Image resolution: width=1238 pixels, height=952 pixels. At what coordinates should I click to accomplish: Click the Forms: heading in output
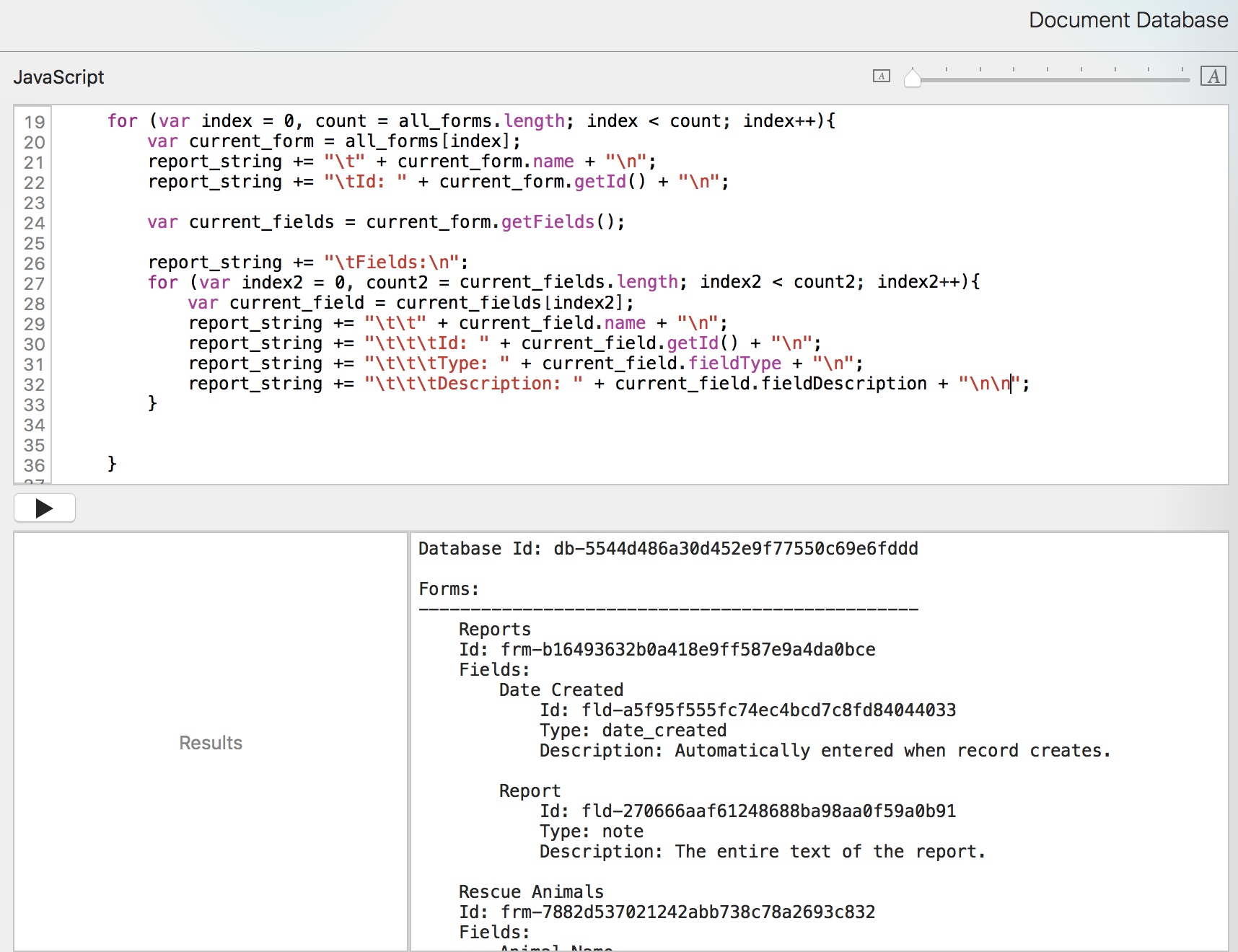click(x=449, y=589)
